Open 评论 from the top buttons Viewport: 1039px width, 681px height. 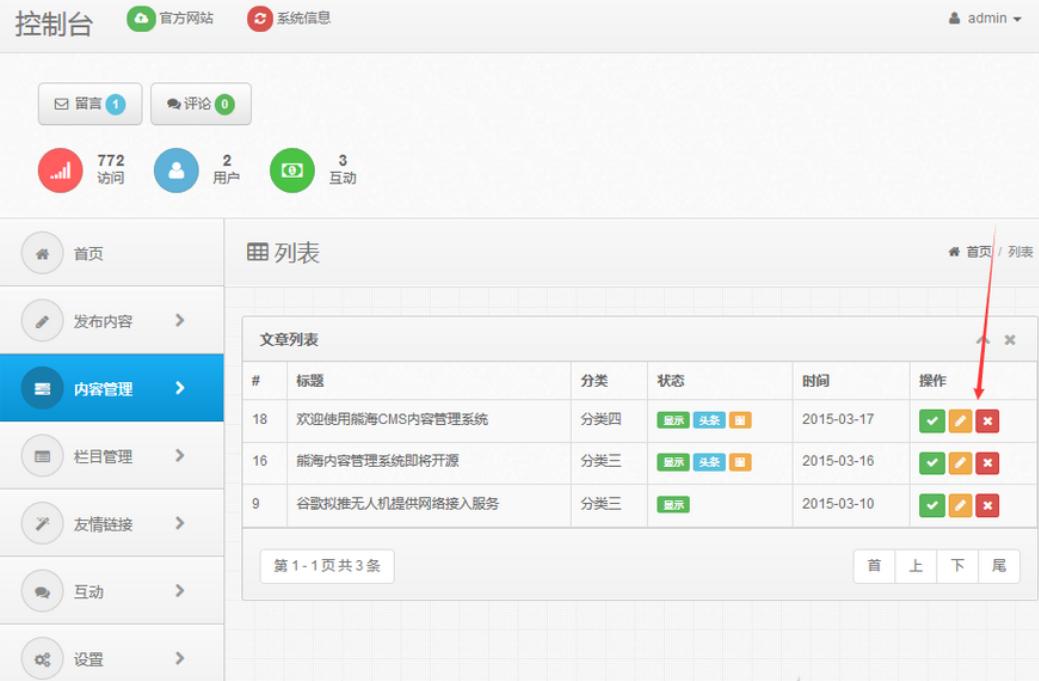pyautogui.click(x=199, y=103)
